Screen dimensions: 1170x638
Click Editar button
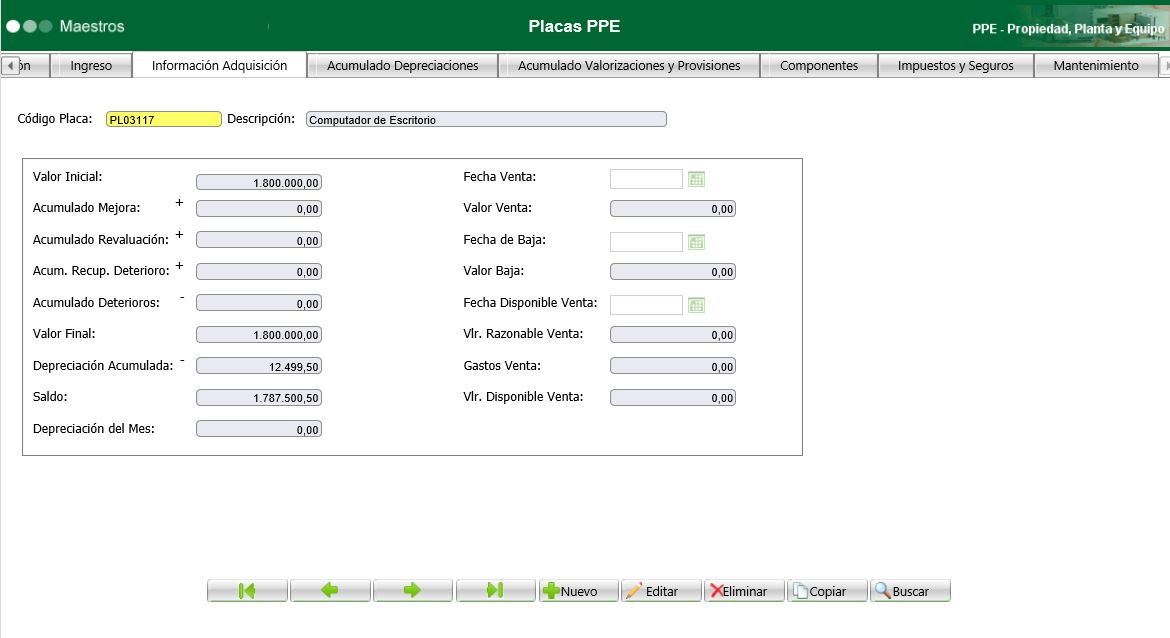pyautogui.click(x=661, y=591)
